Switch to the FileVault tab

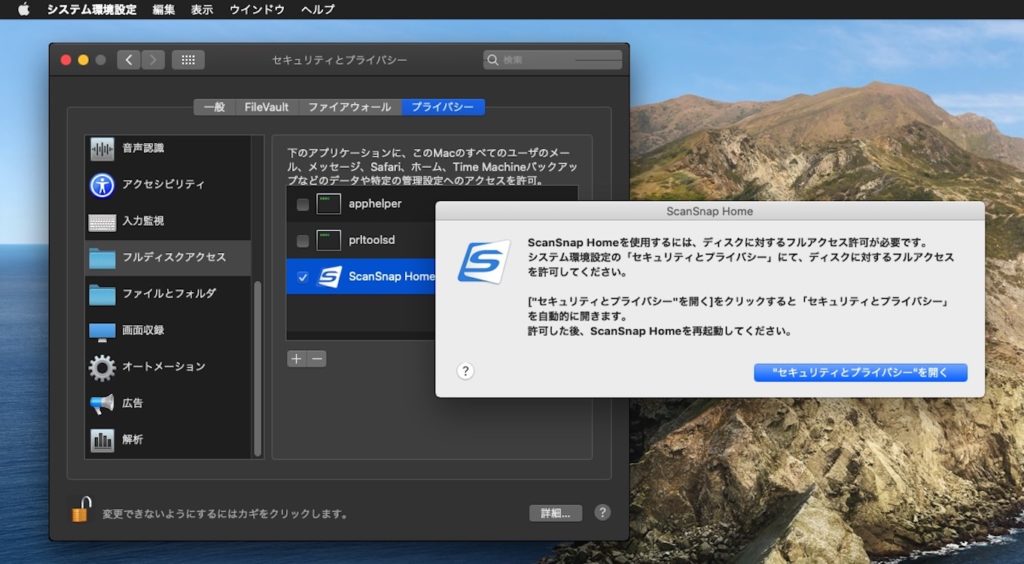pos(266,107)
